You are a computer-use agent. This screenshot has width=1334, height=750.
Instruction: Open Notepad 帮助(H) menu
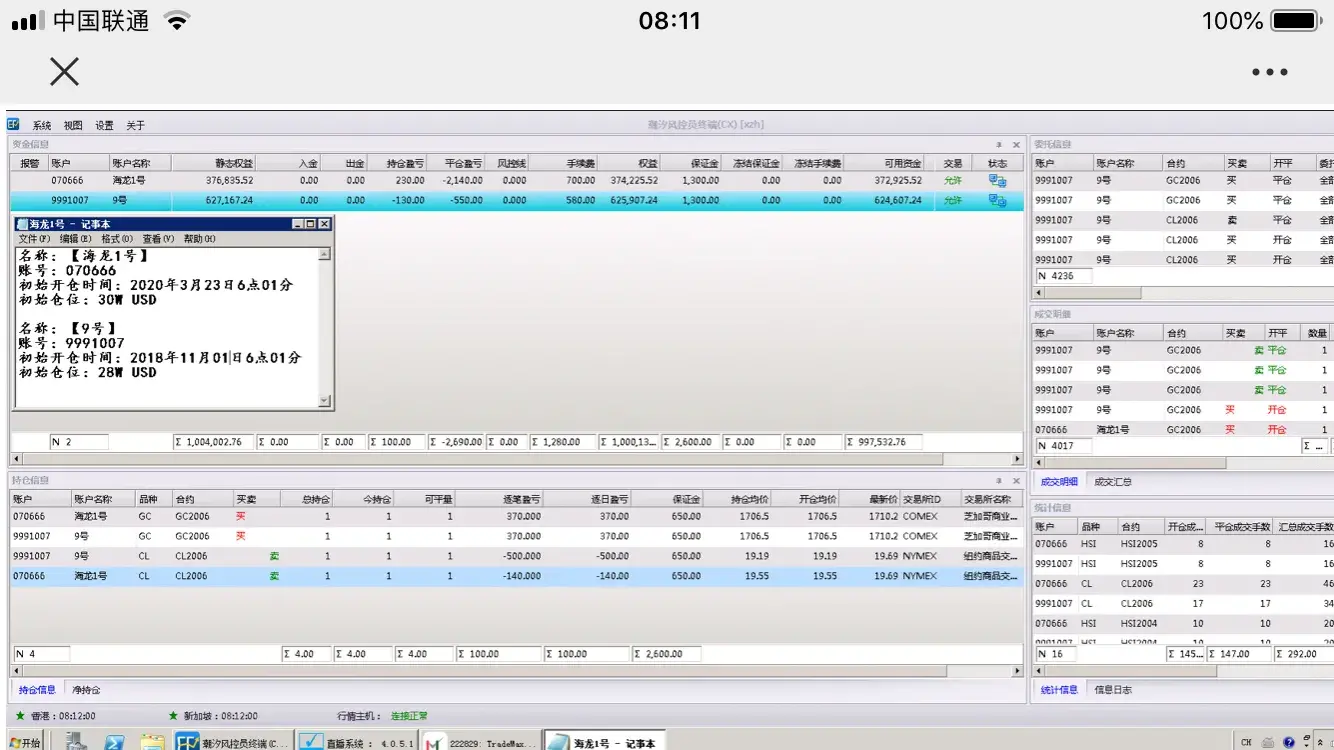pos(199,239)
